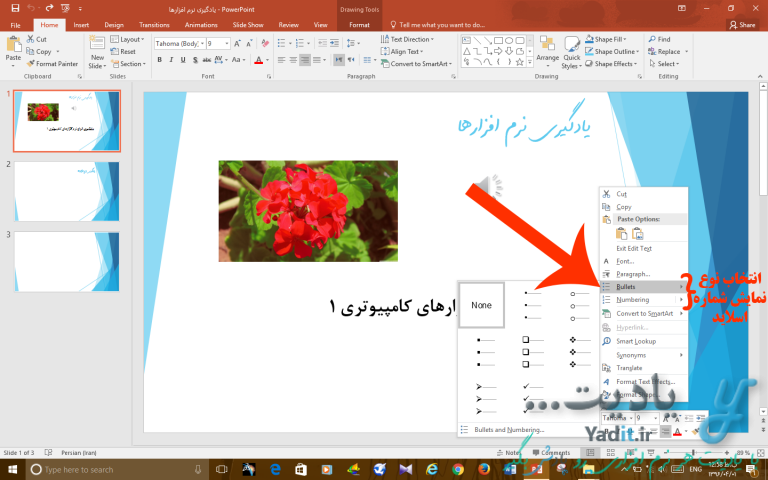This screenshot has width=768, height=480.
Task: Choose Numbering in the context menu
Action: tap(644, 300)
